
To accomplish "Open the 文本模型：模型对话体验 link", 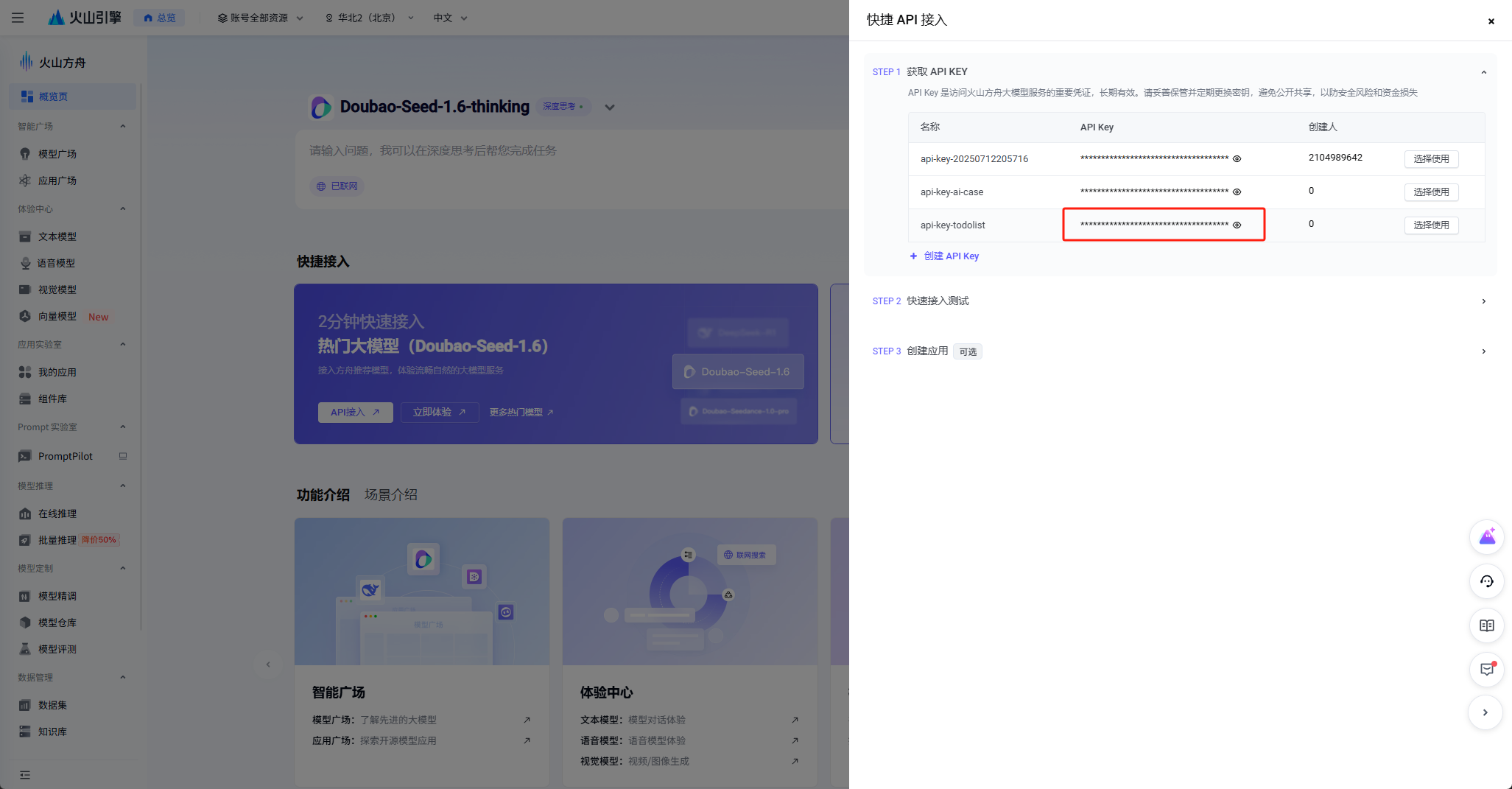I will [x=689, y=720].
